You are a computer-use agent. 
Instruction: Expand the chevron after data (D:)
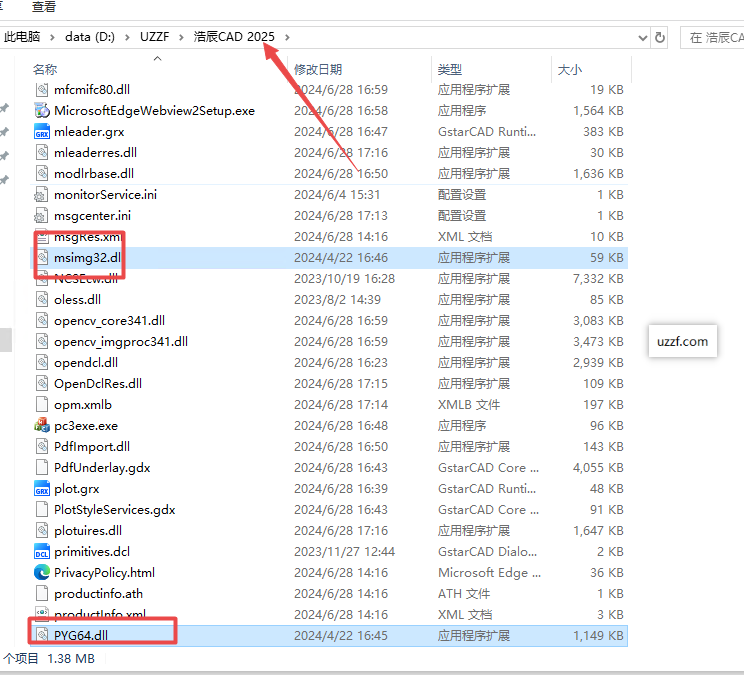pos(128,37)
